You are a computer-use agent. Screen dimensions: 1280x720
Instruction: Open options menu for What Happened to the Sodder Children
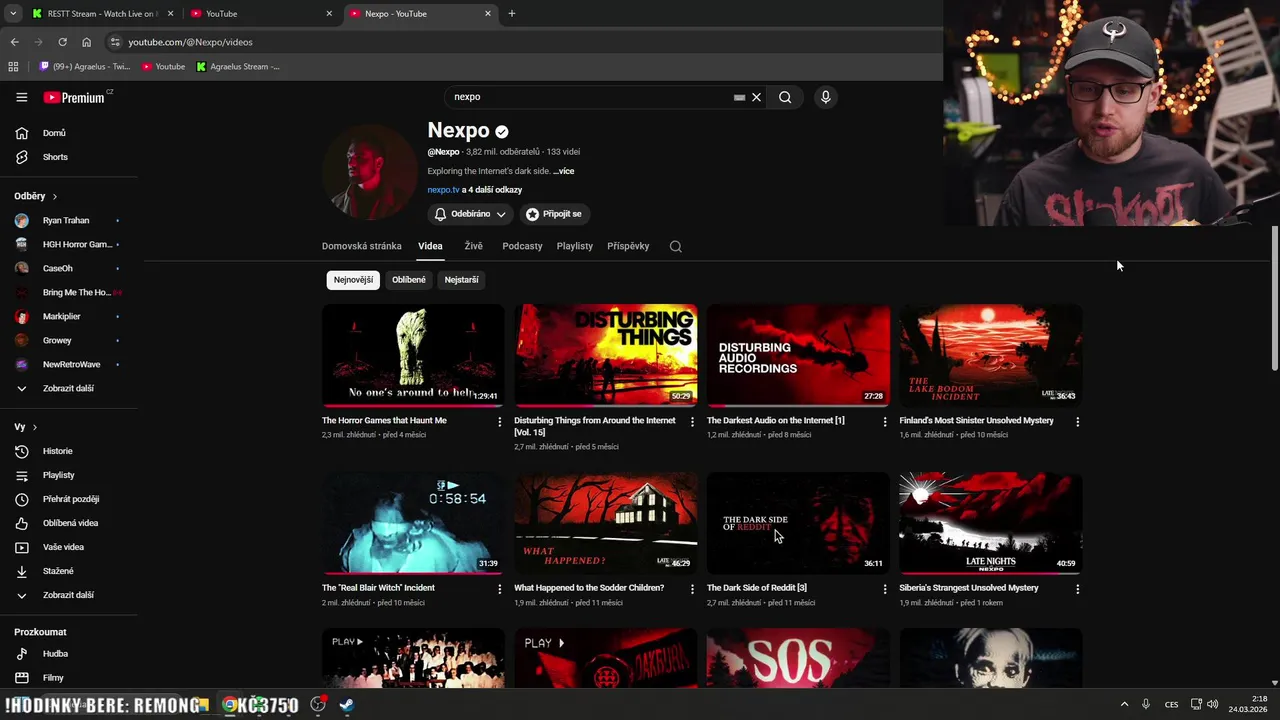[692, 589]
